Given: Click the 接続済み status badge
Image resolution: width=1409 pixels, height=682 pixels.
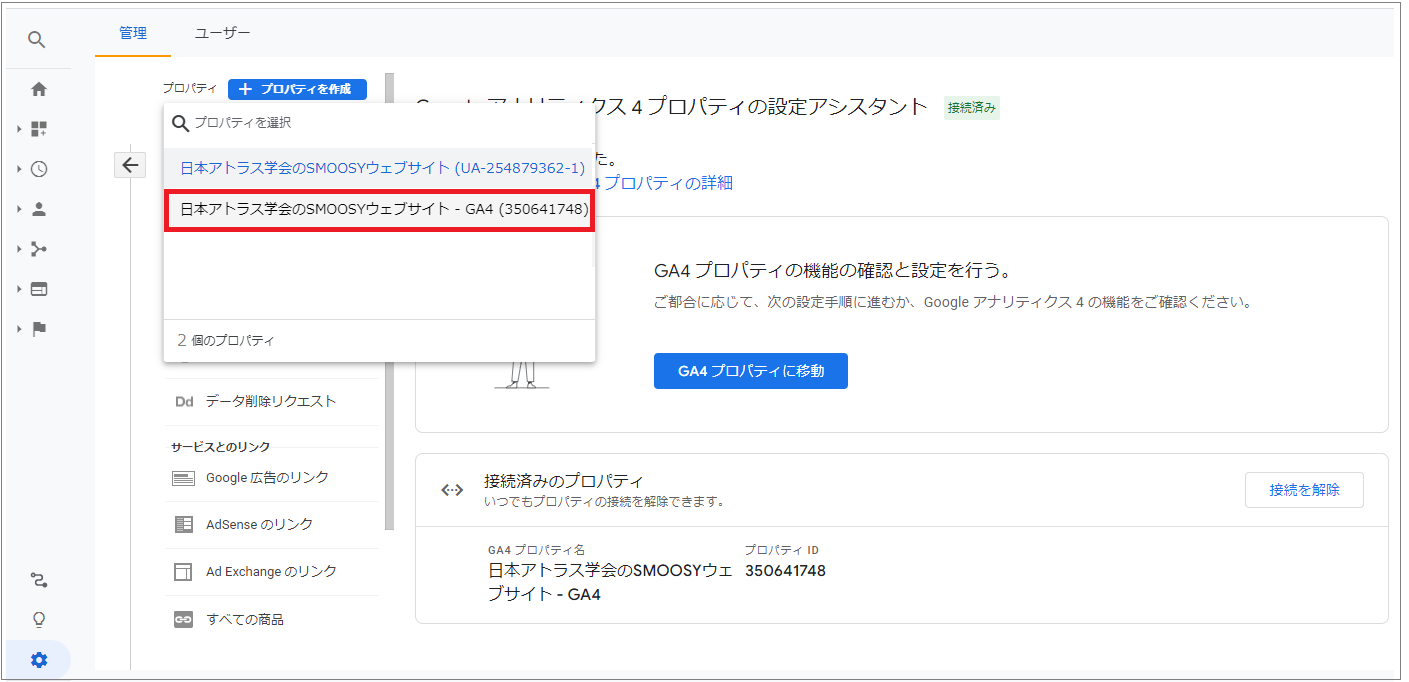Looking at the screenshot, I should (972, 108).
